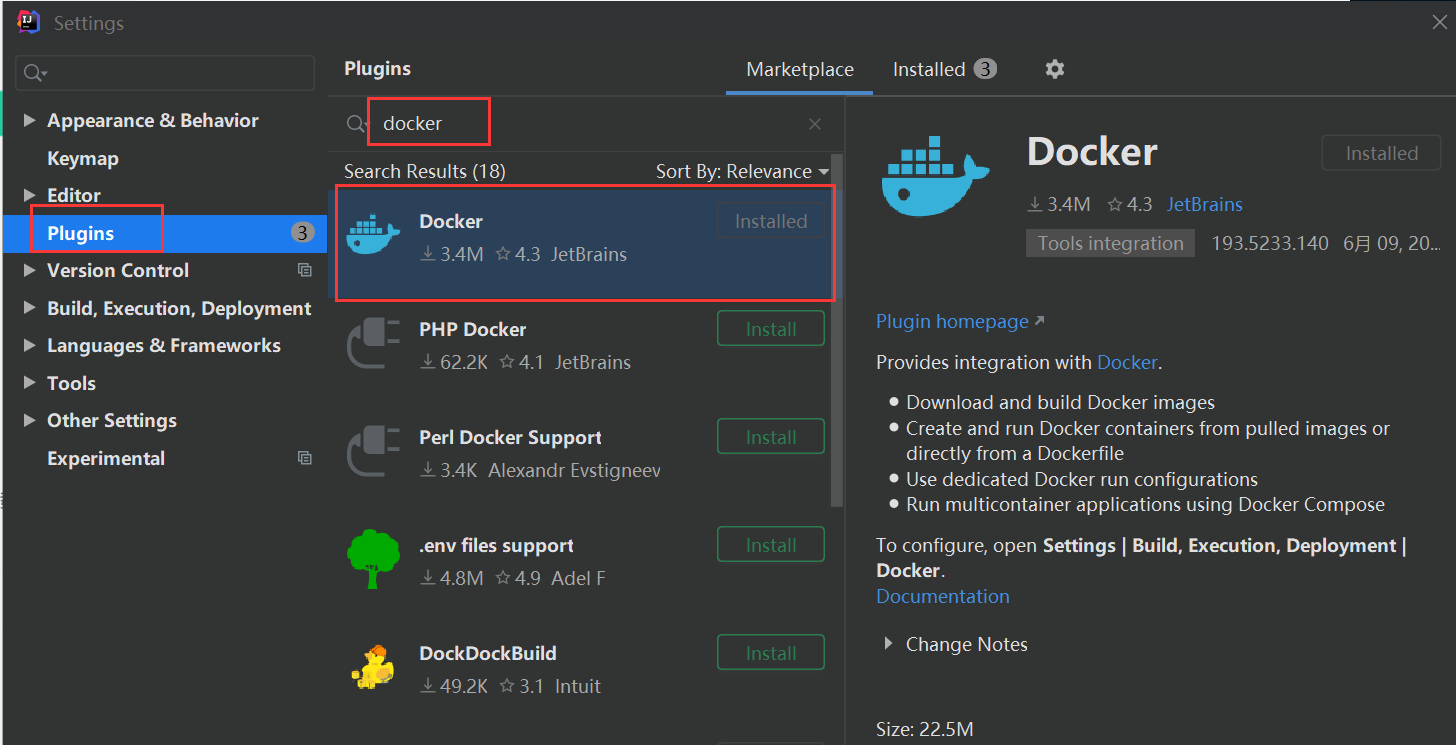Click the .env files support tree icon
The height and width of the screenshot is (745, 1456).
click(371, 559)
